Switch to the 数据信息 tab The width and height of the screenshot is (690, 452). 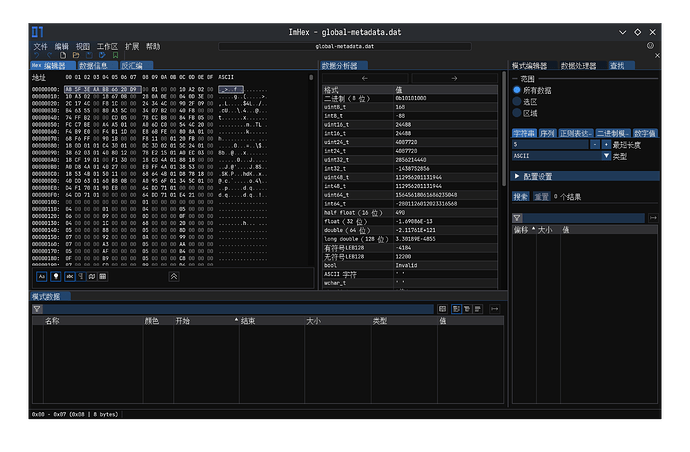(x=97, y=66)
